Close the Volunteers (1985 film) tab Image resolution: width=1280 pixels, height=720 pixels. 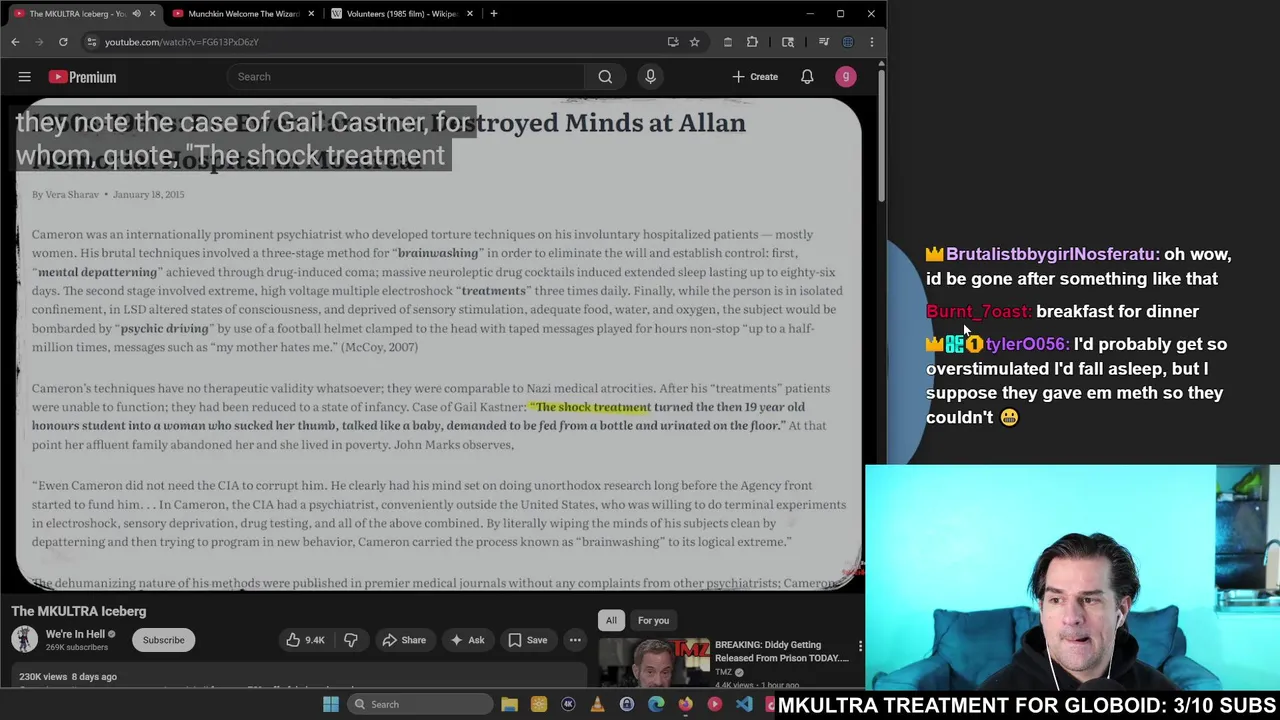pyautogui.click(x=470, y=13)
